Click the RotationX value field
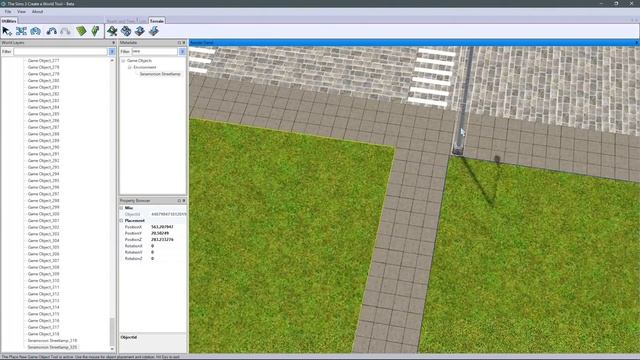The height and width of the screenshot is (360, 640). [x=168, y=246]
